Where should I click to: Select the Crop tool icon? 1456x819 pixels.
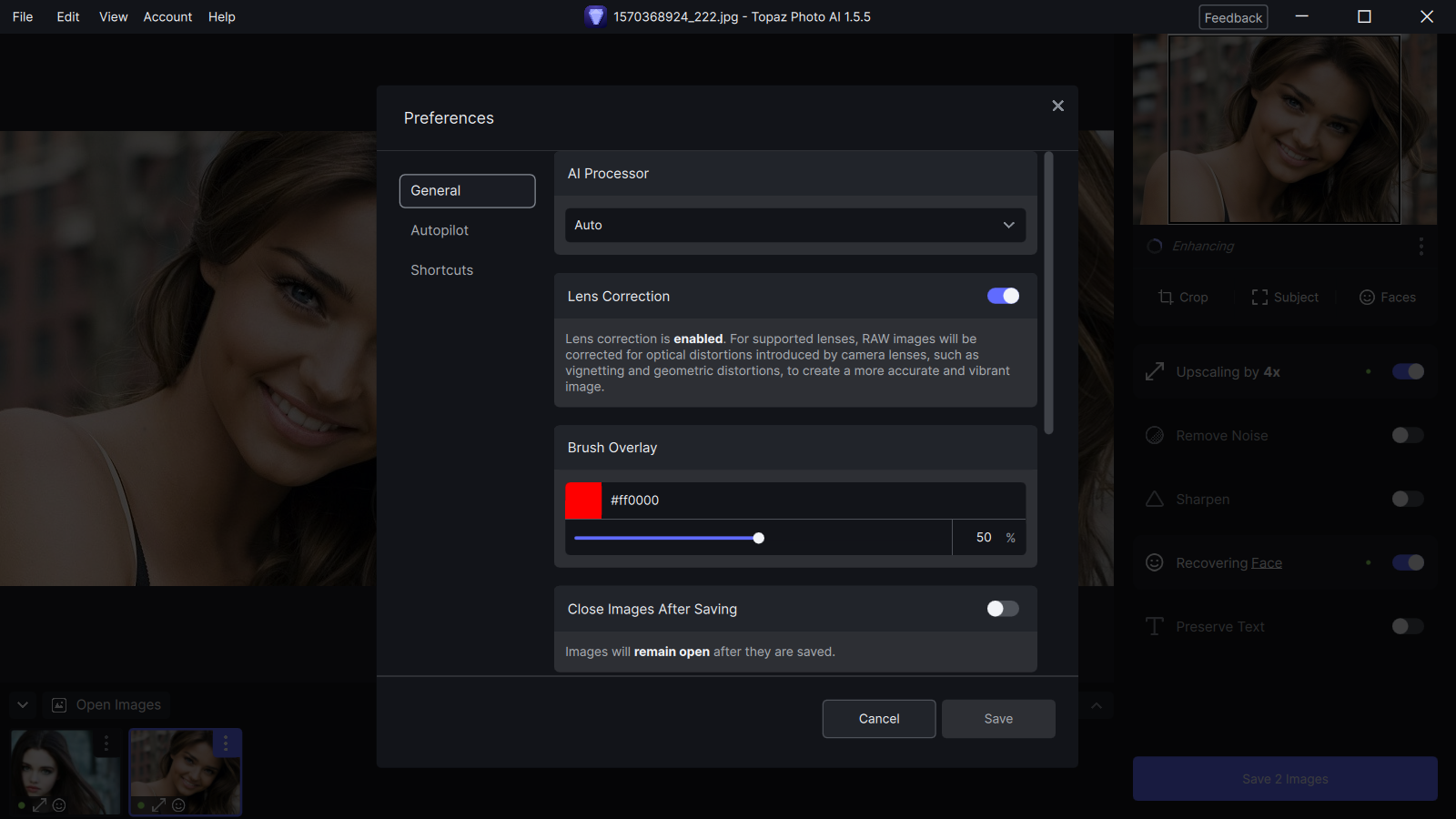[1166, 298]
